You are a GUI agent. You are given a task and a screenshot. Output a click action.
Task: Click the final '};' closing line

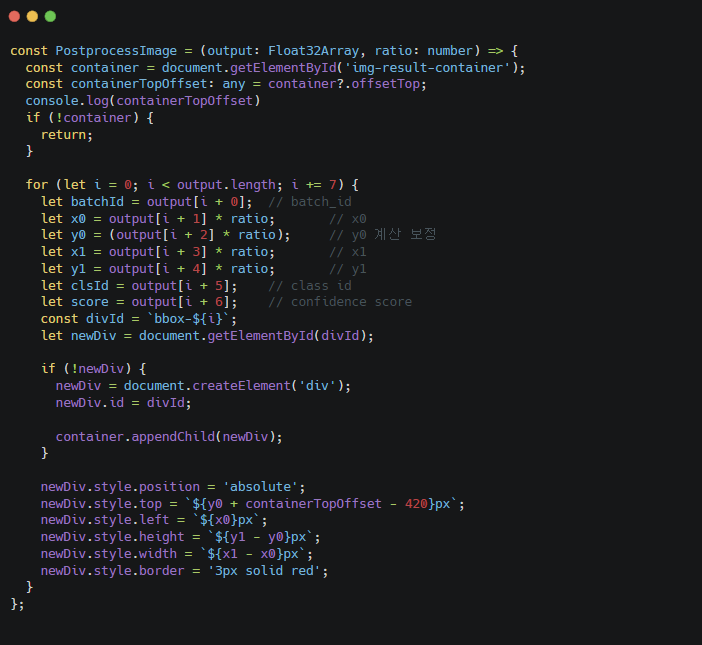pyautogui.click(x=17, y=604)
